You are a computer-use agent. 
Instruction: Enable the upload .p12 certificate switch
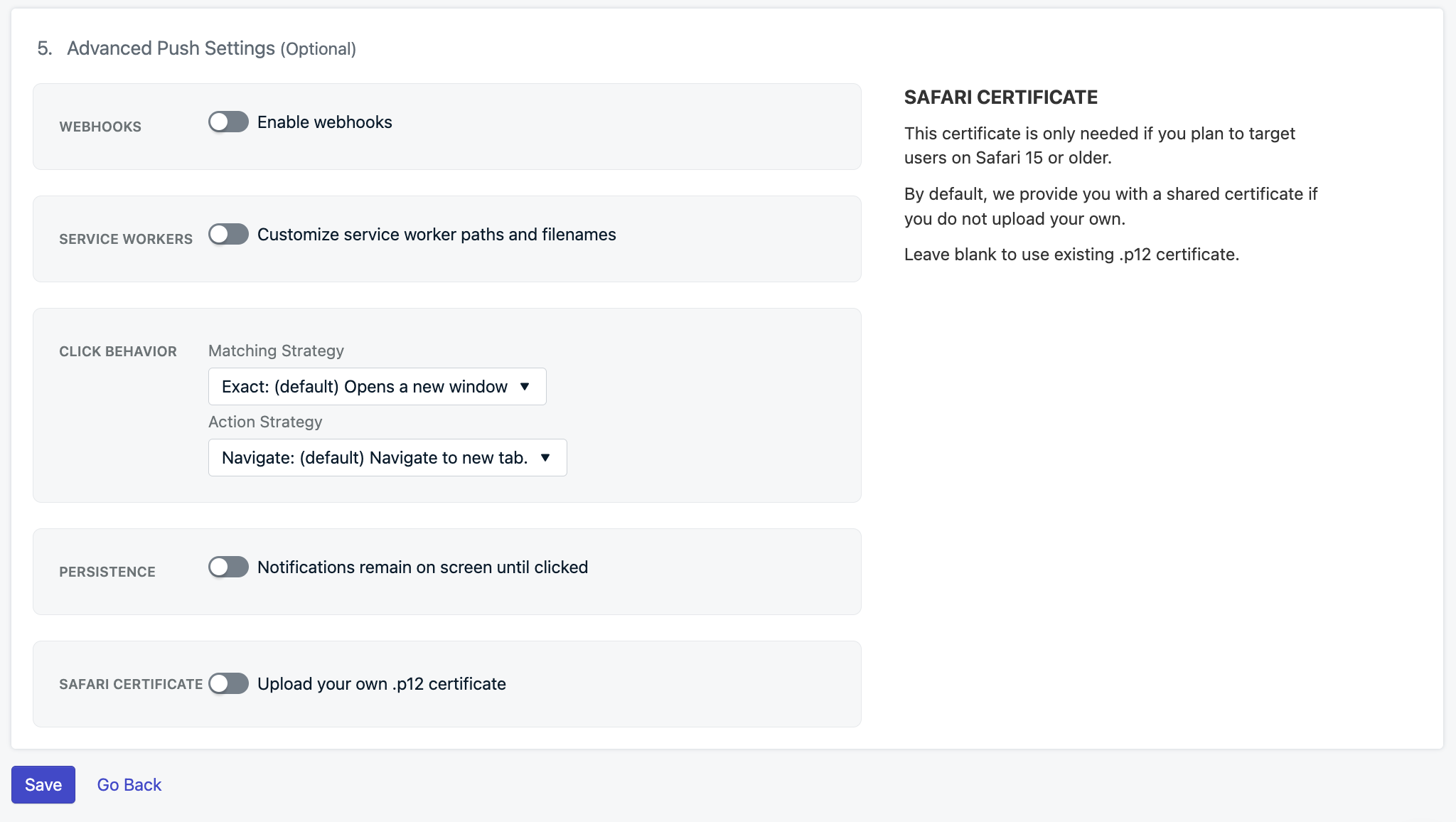228,683
